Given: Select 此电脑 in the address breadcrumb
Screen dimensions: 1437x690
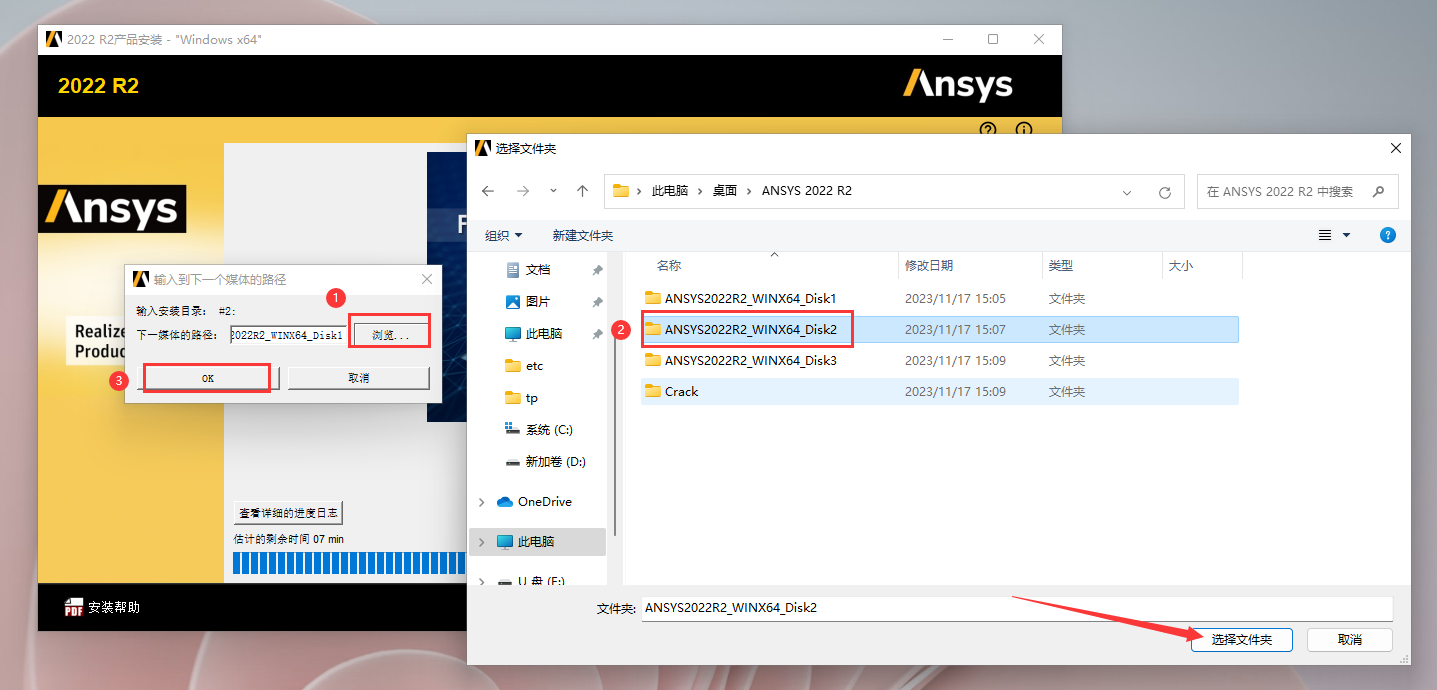Looking at the screenshot, I should 670,191.
